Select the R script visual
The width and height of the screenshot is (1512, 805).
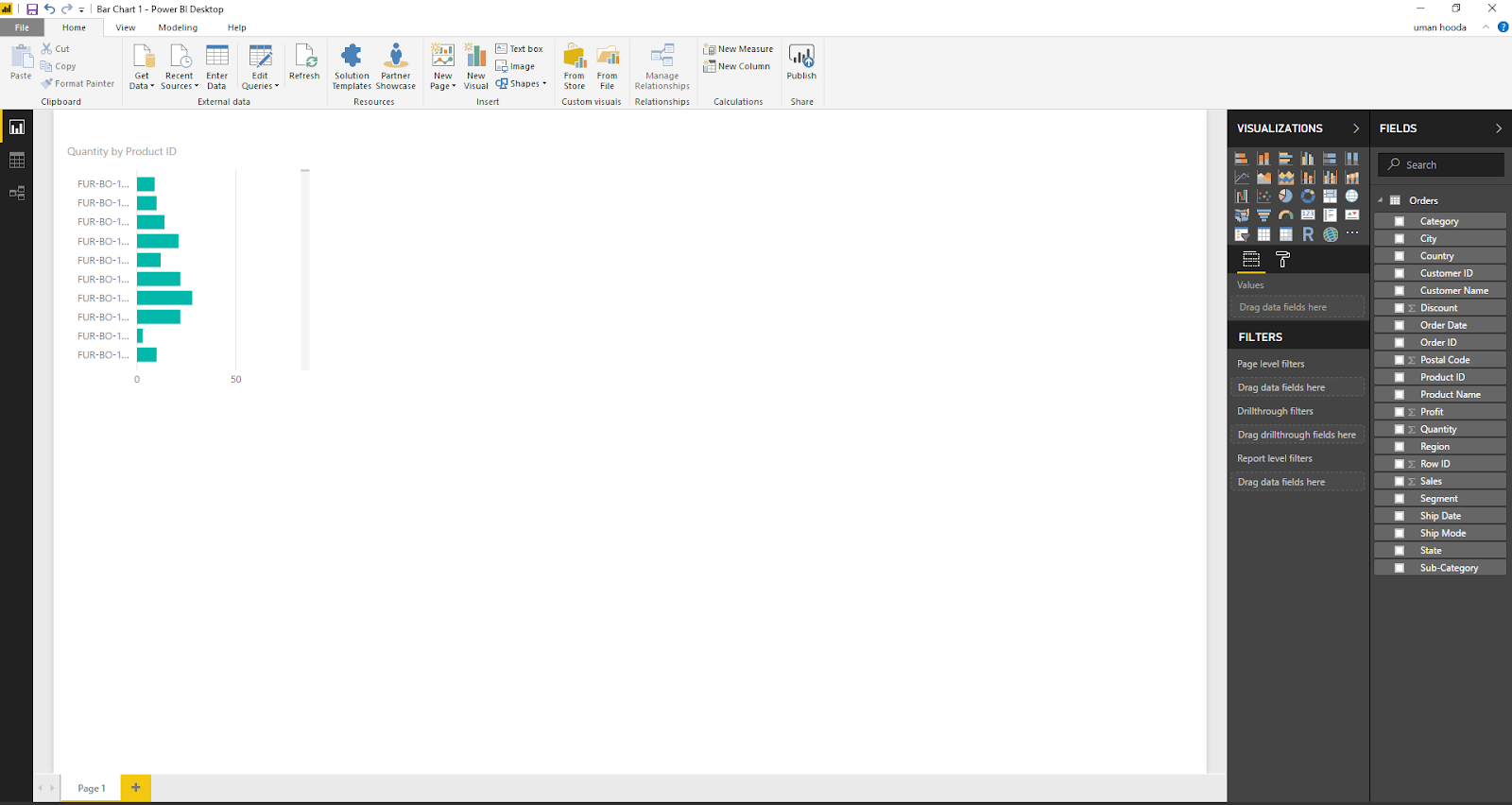pos(1308,234)
